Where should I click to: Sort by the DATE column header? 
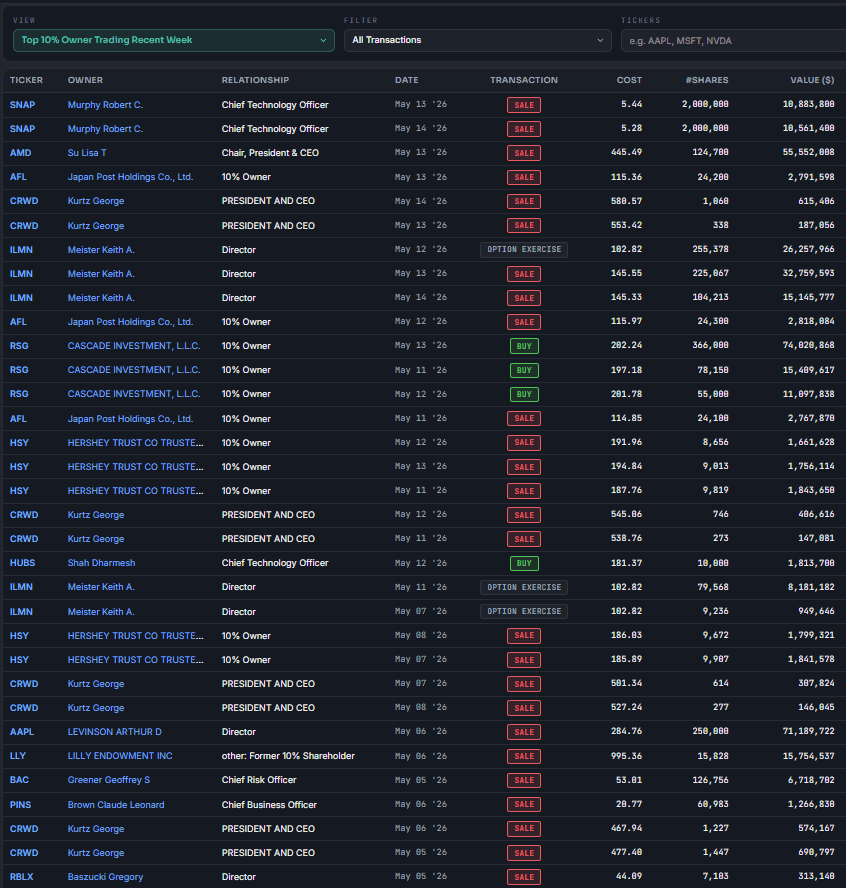pyautogui.click(x=407, y=80)
